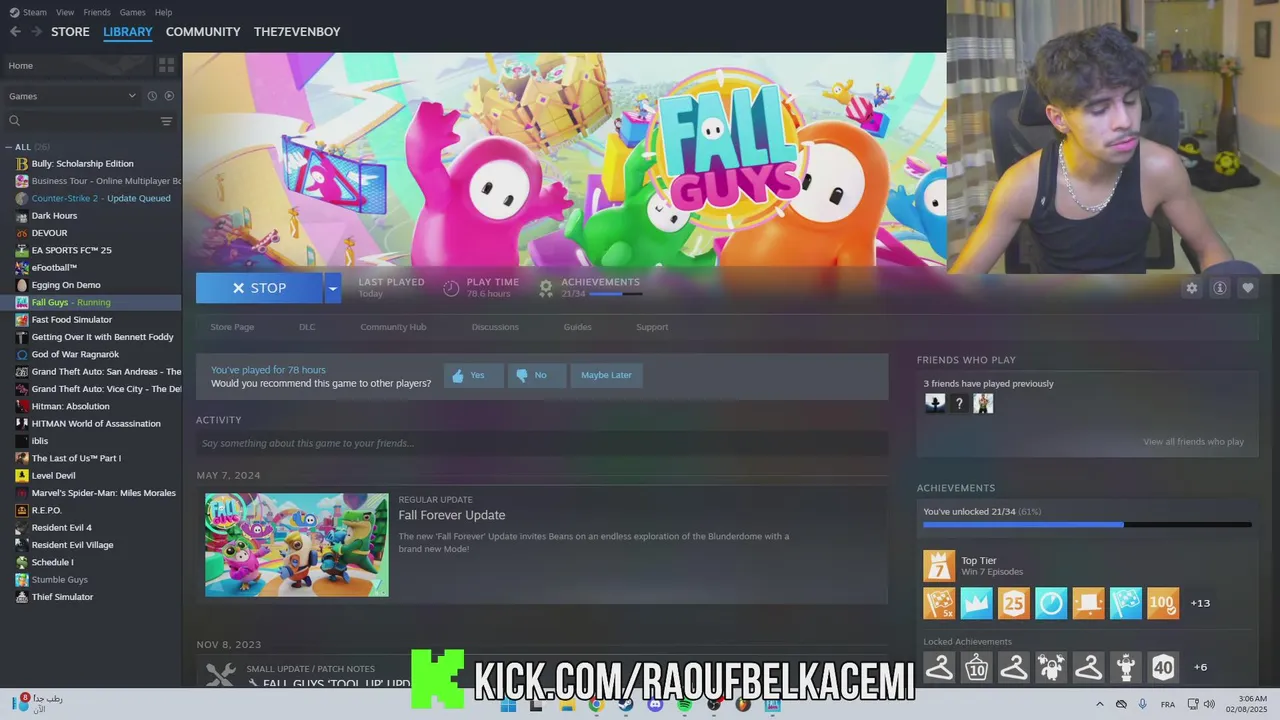
Task: Open the dropdown arrow next to STOP
Action: pos(332,288)
